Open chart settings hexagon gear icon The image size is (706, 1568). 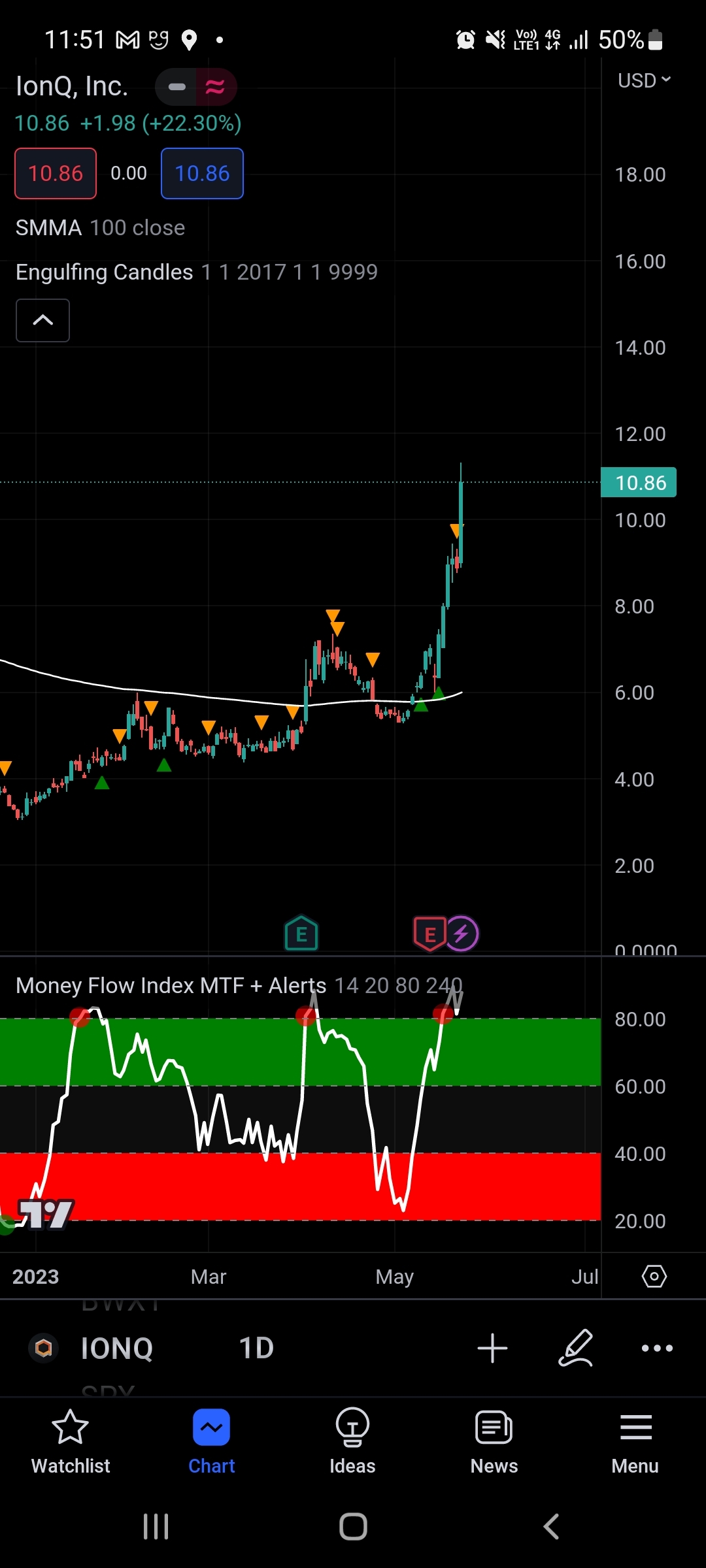point(654,1276)
